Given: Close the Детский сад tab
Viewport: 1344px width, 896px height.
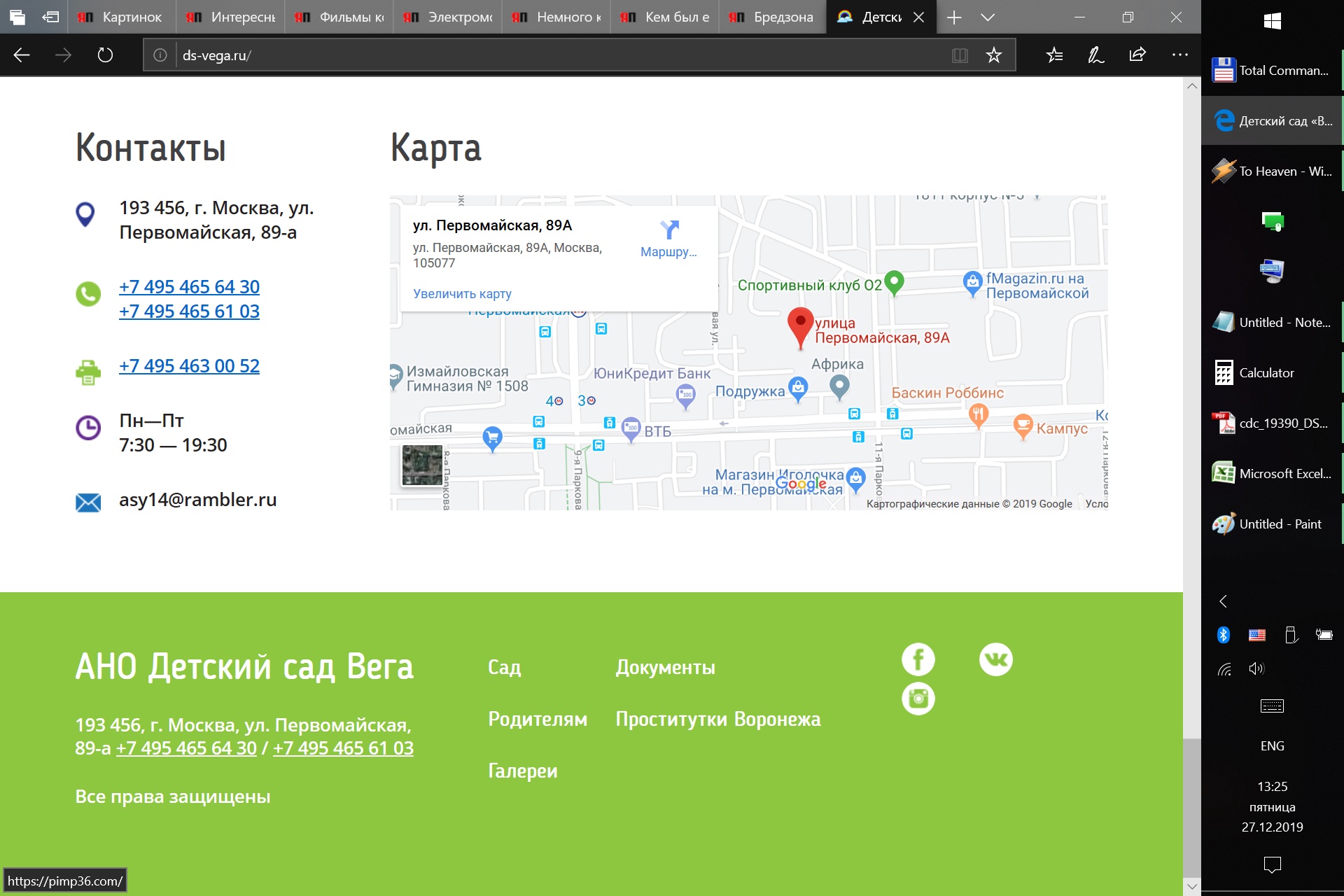Looking at the screenshot, I should (918, 17).
